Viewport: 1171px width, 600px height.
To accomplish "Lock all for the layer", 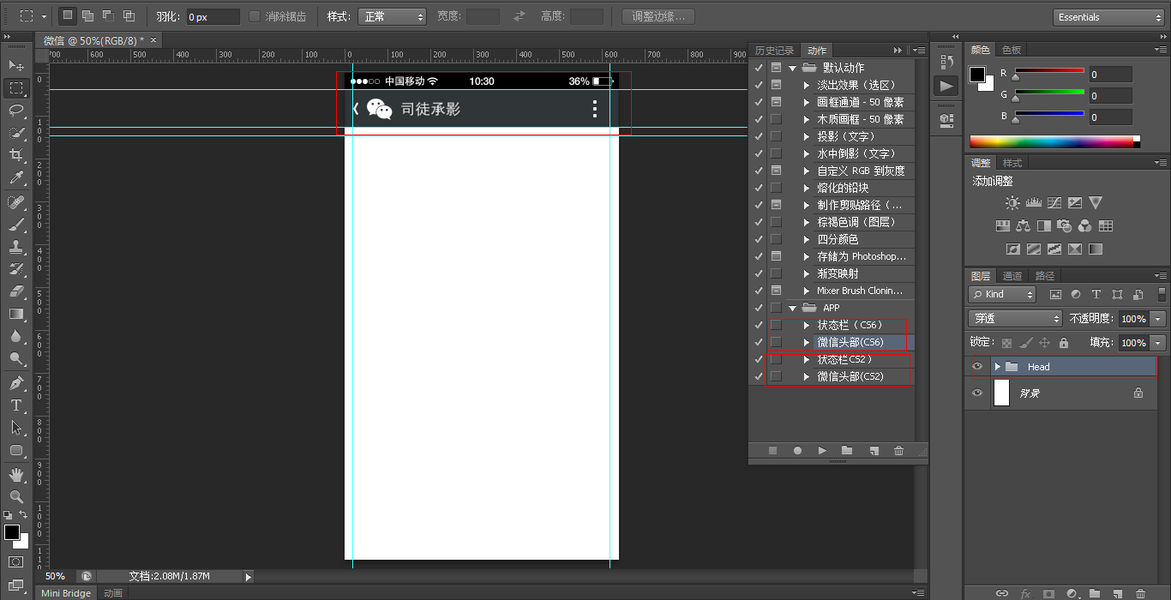I will (1063, 343).
